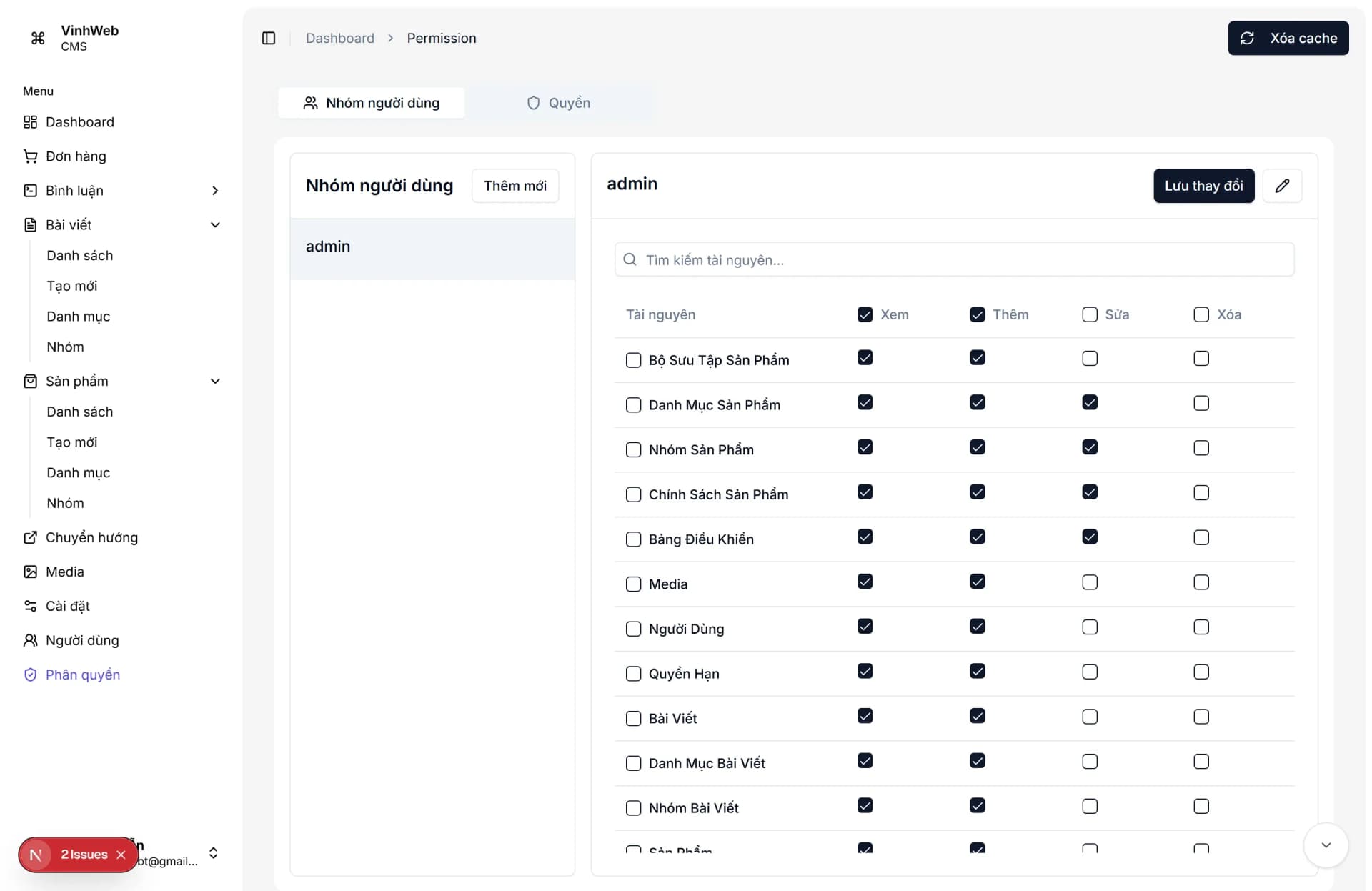The height and width of the screenshot is (891, 1372).
Task: Expand the Bình luận menu
Action: point(215,191)
